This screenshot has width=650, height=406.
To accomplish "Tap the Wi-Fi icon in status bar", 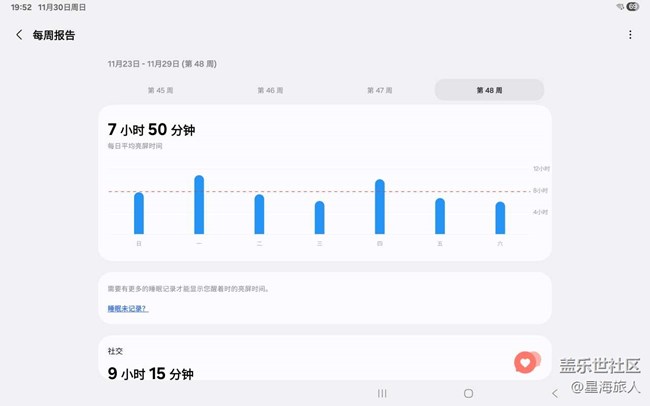I will coord(620,7).
